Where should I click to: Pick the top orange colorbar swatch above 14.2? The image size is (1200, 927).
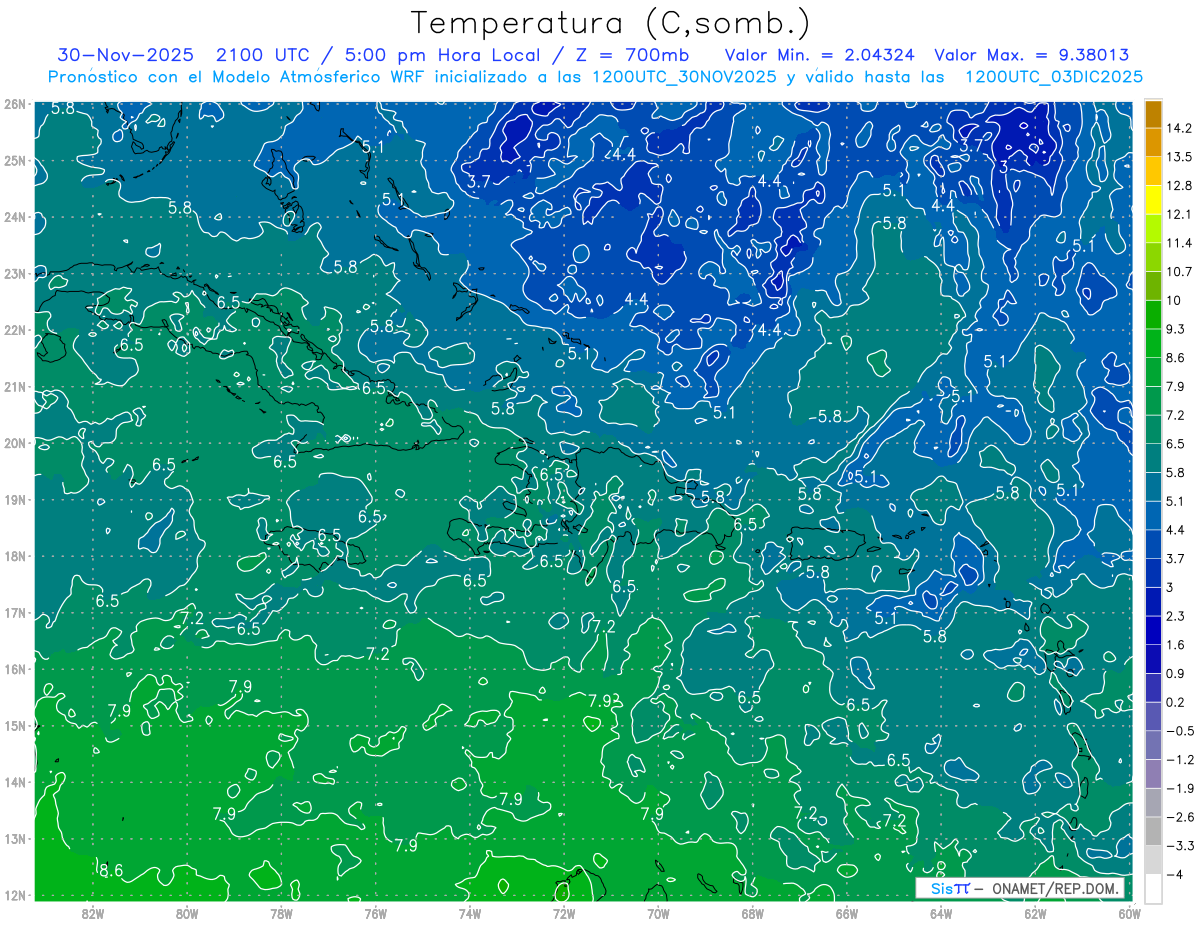coord(1153,113)
